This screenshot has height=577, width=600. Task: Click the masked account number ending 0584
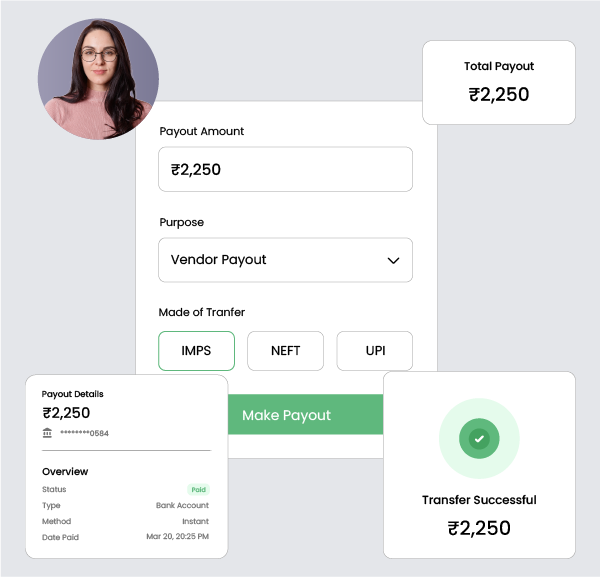coord(84,433)
